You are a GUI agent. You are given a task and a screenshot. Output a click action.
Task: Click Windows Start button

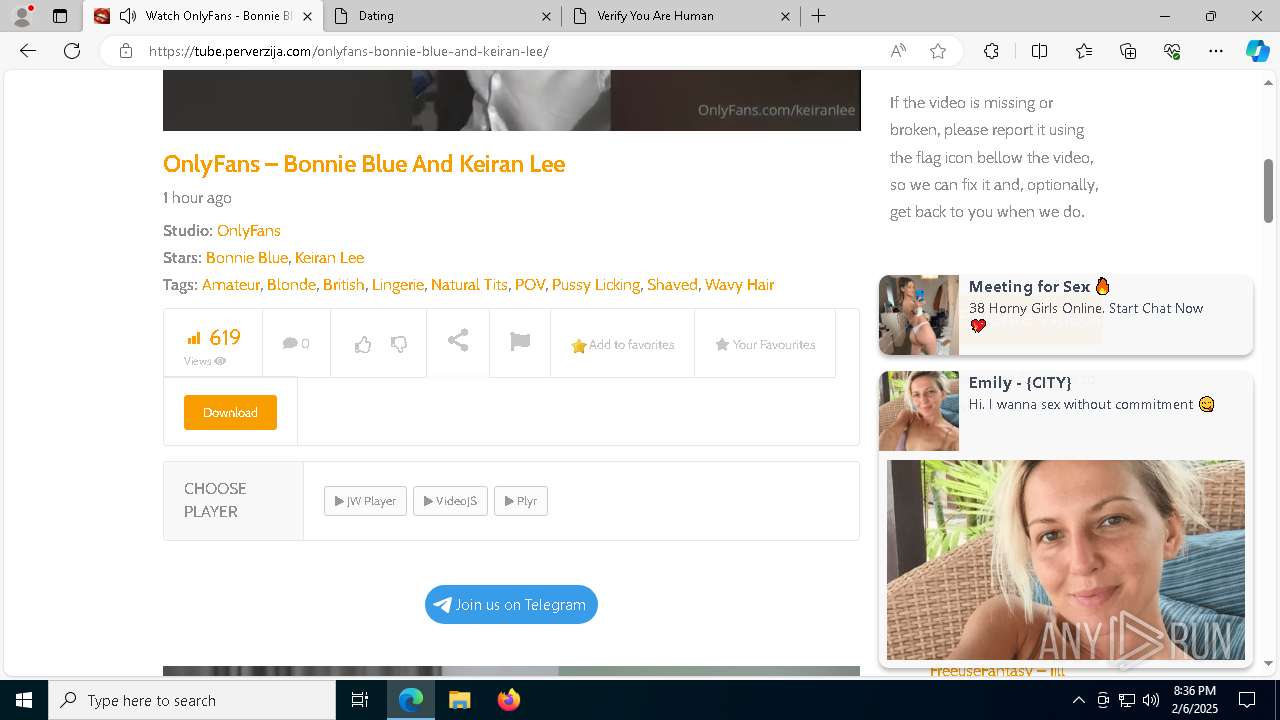coord(24,700)
